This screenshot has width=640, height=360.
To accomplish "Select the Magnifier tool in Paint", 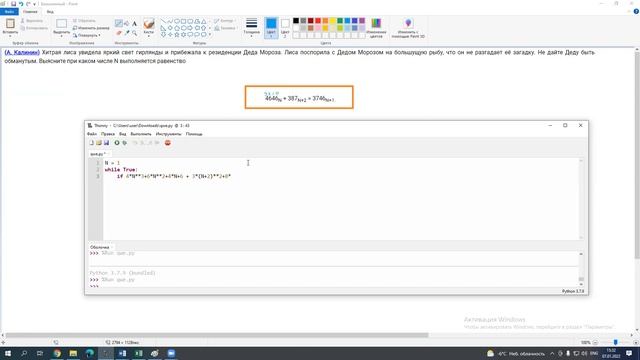I will [x=134, y=33].
